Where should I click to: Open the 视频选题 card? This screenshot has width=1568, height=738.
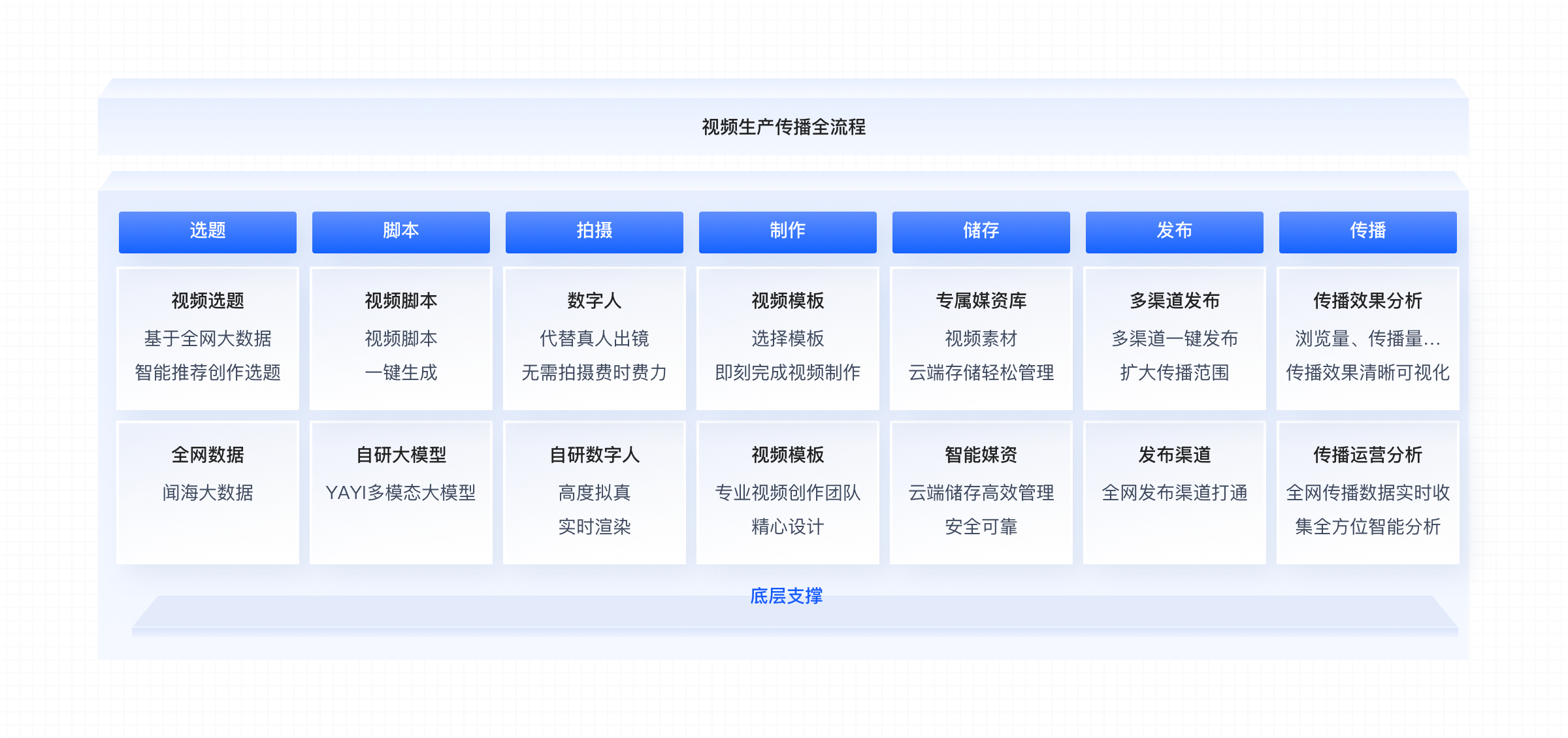[x=207, y=338]
